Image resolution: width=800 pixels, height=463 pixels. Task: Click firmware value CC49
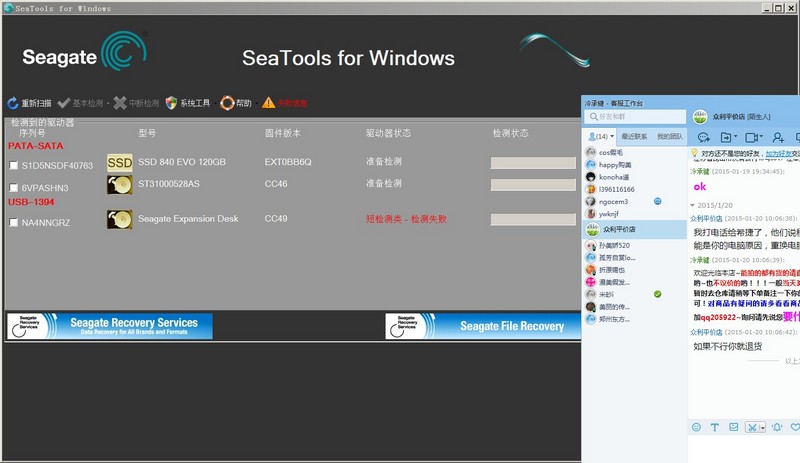point(276,218)
